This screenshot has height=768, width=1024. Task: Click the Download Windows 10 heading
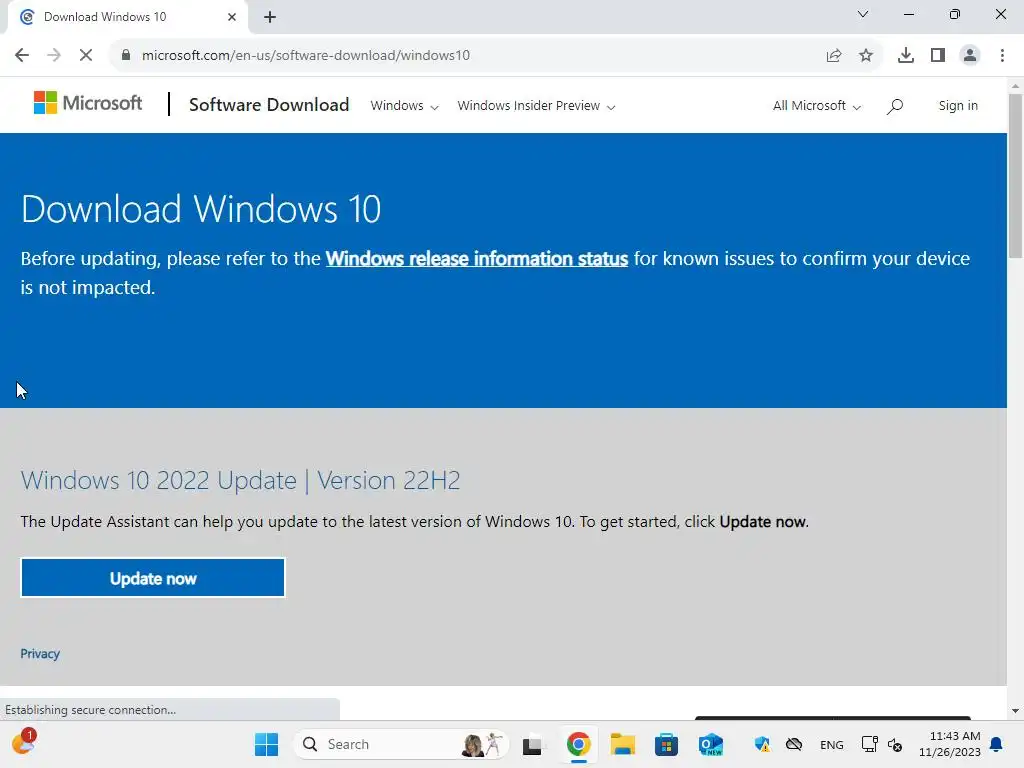click(x=201, y=209)
